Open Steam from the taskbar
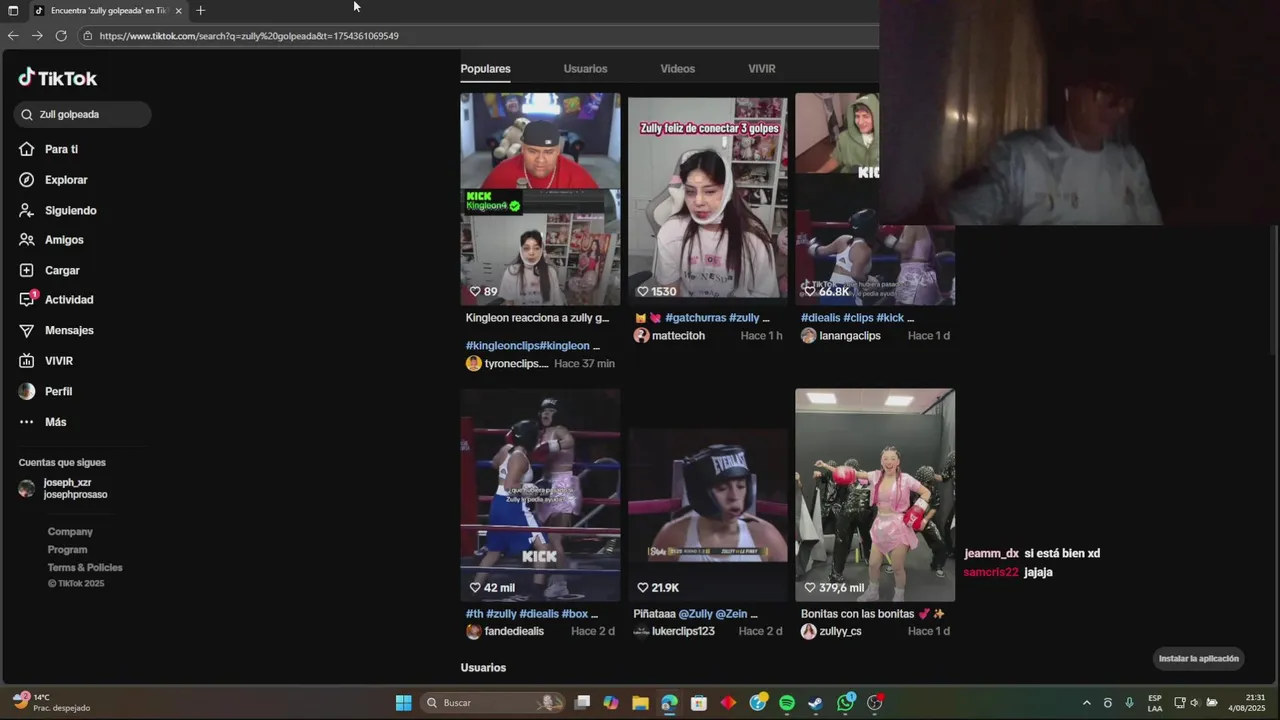The width and height of the screenshot is (1280, 720). click(x=816, y=703)
